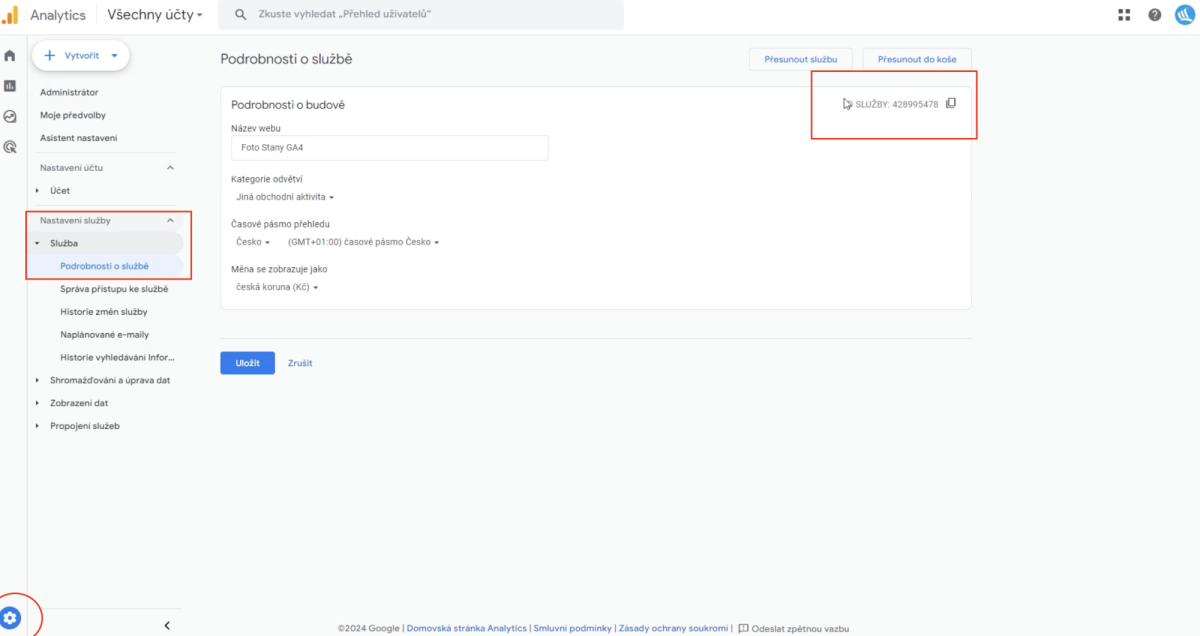
Task: Click the Název webu input field
Action: (x=390, y=148)
